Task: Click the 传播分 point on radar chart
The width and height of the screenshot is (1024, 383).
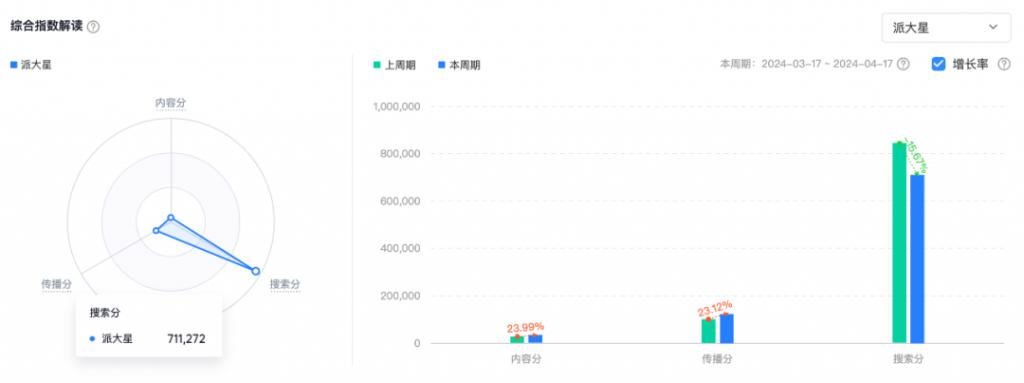Action: pyautogui.click(x=156, y=231)
